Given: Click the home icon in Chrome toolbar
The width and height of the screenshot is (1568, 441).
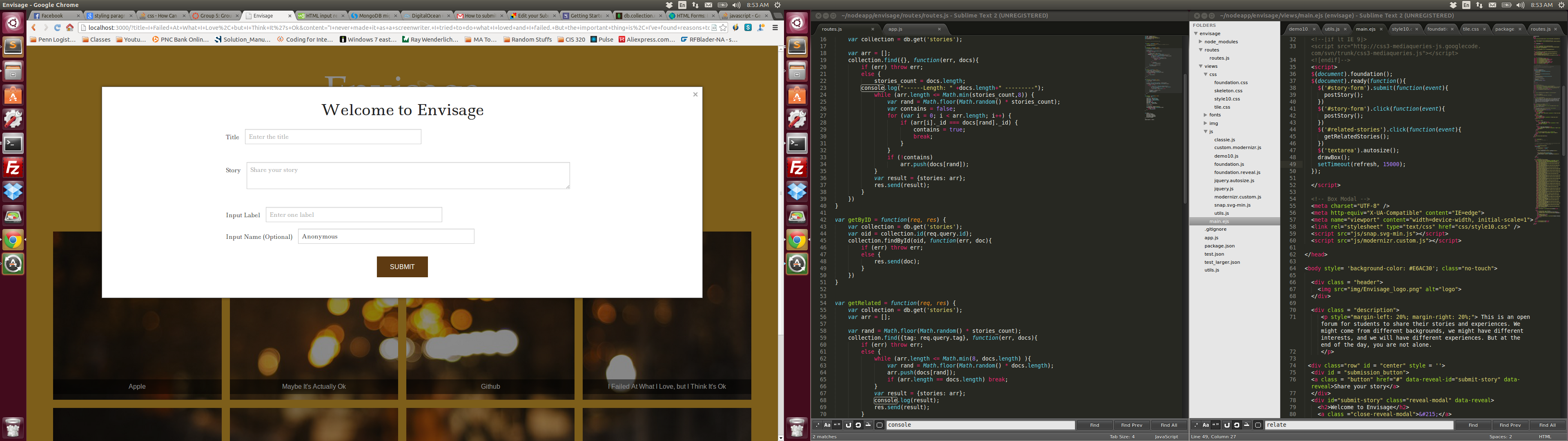Looking at the screenshot, I should [x=70, y=27].
